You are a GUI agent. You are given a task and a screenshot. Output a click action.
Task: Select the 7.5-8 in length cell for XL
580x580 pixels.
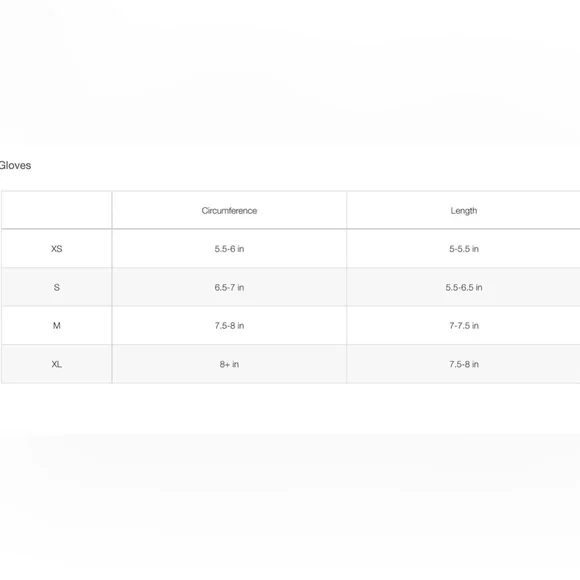(x=464, y=364)
